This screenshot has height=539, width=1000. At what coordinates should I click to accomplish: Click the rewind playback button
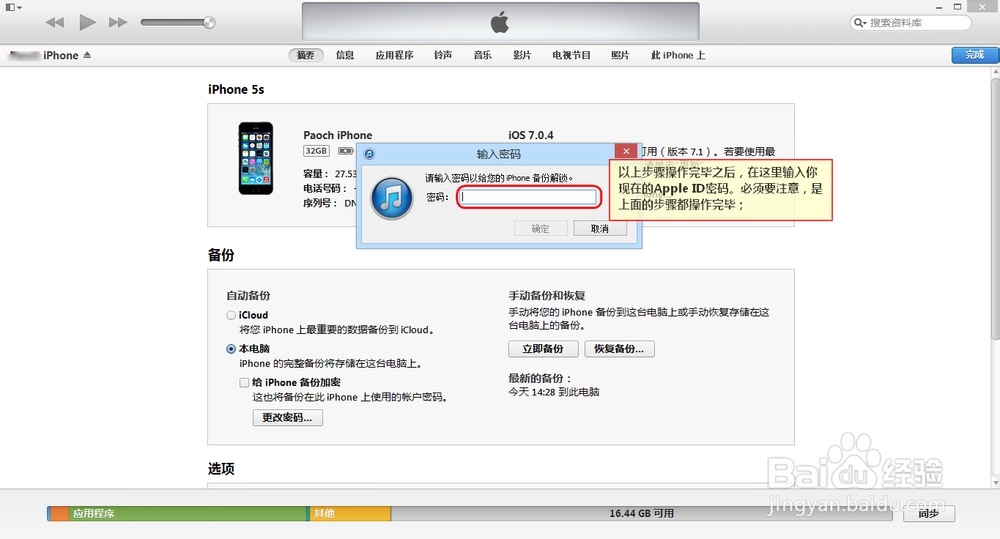pyautogui.click(x=55, y=22)
